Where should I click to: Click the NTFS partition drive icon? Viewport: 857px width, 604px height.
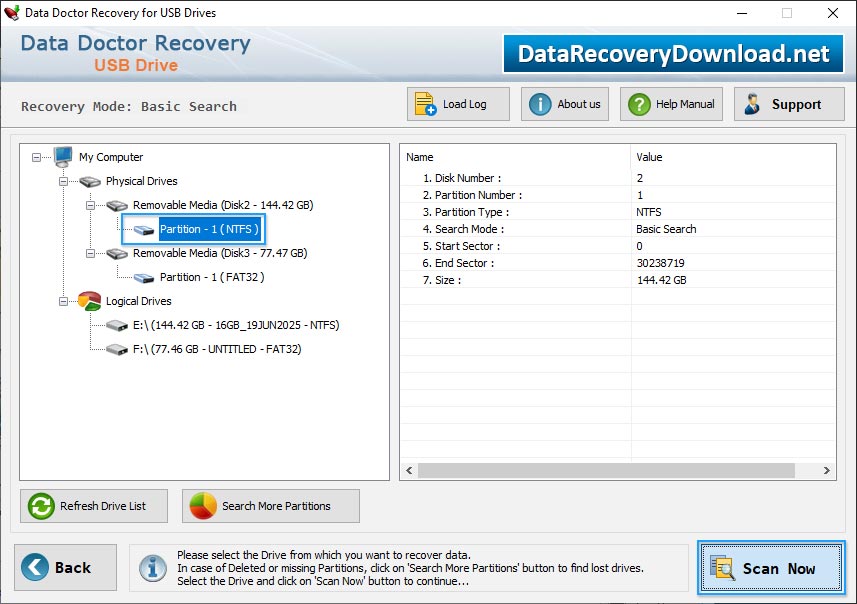tap(144, 230)
